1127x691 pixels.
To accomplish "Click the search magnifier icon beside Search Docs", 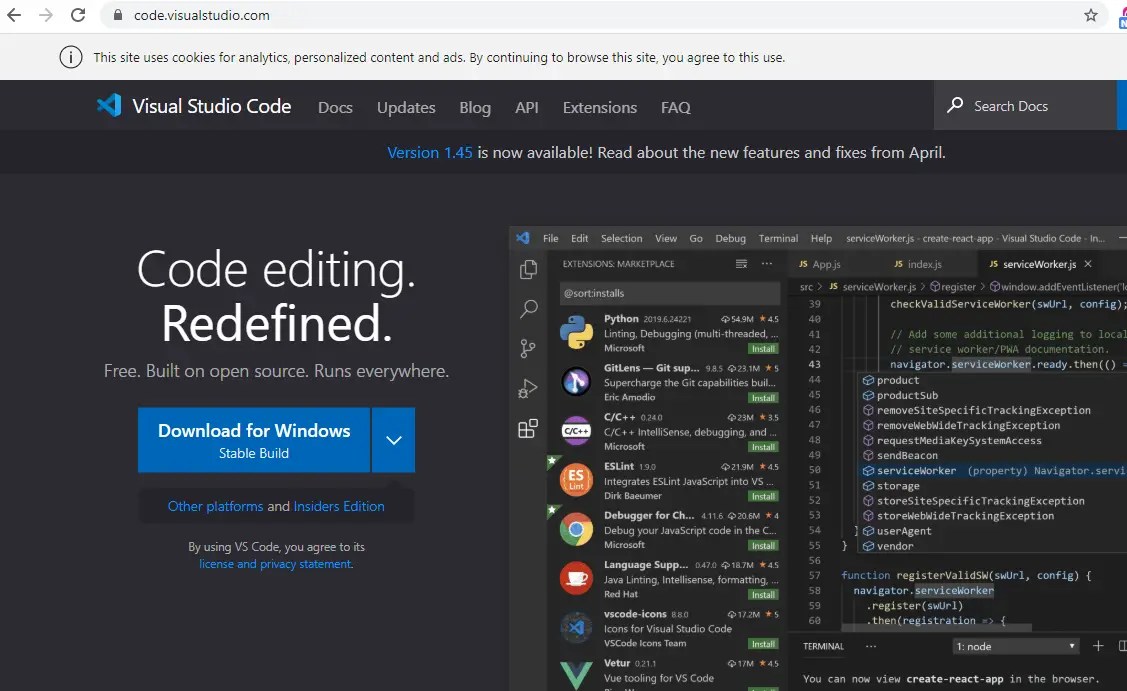I will coord(955,106).
